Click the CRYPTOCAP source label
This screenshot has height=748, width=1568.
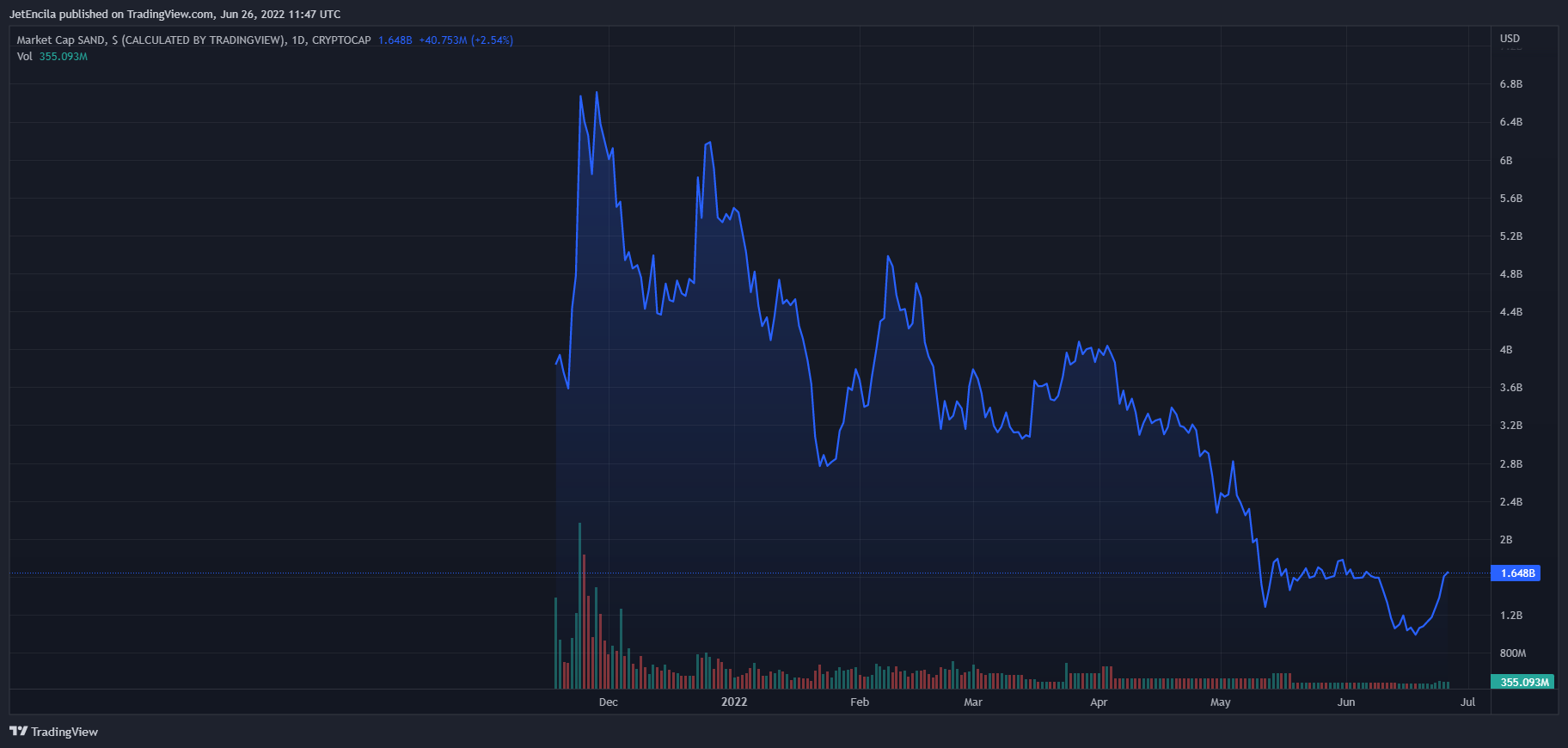coord(341,40)
